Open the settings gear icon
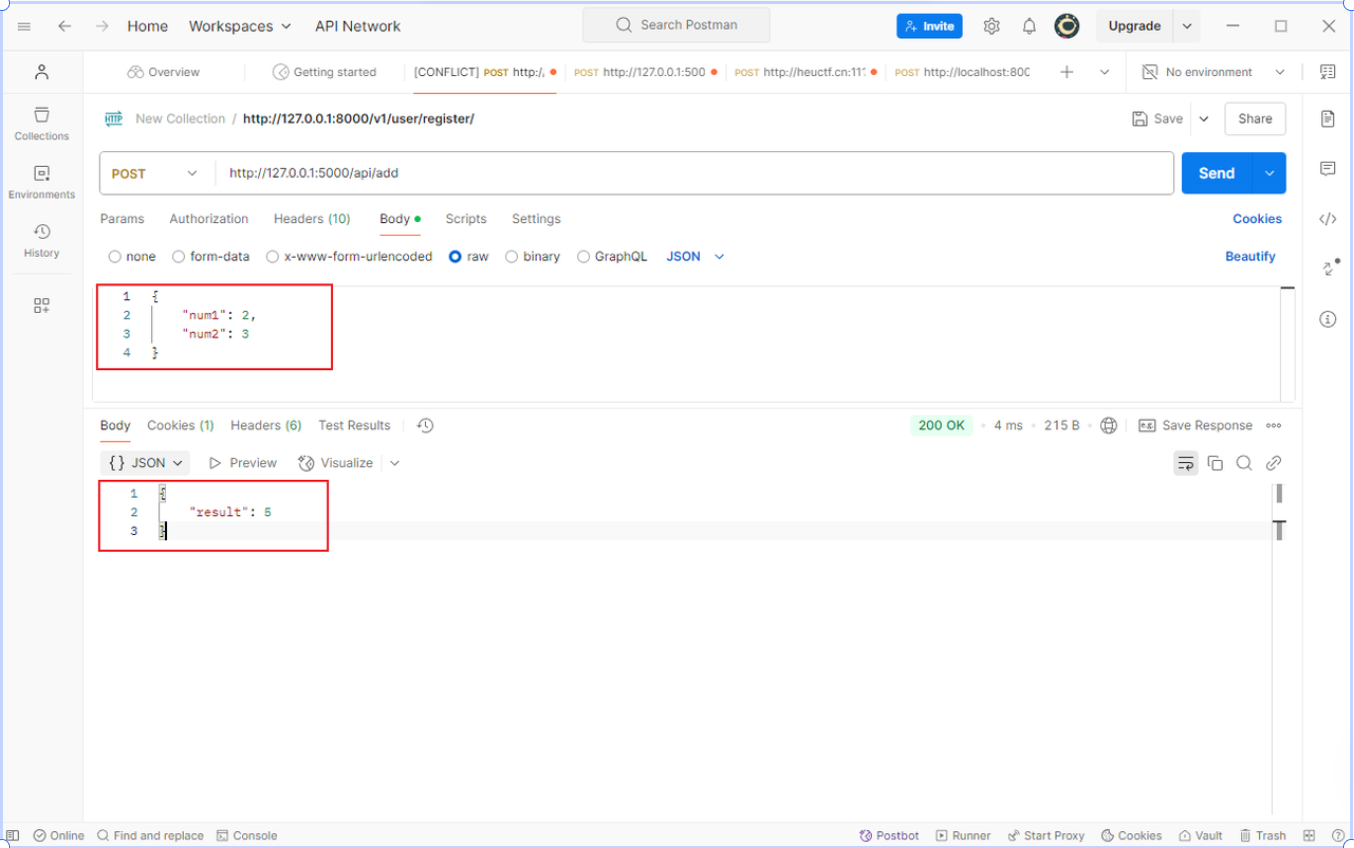 [x=991, y=26]
